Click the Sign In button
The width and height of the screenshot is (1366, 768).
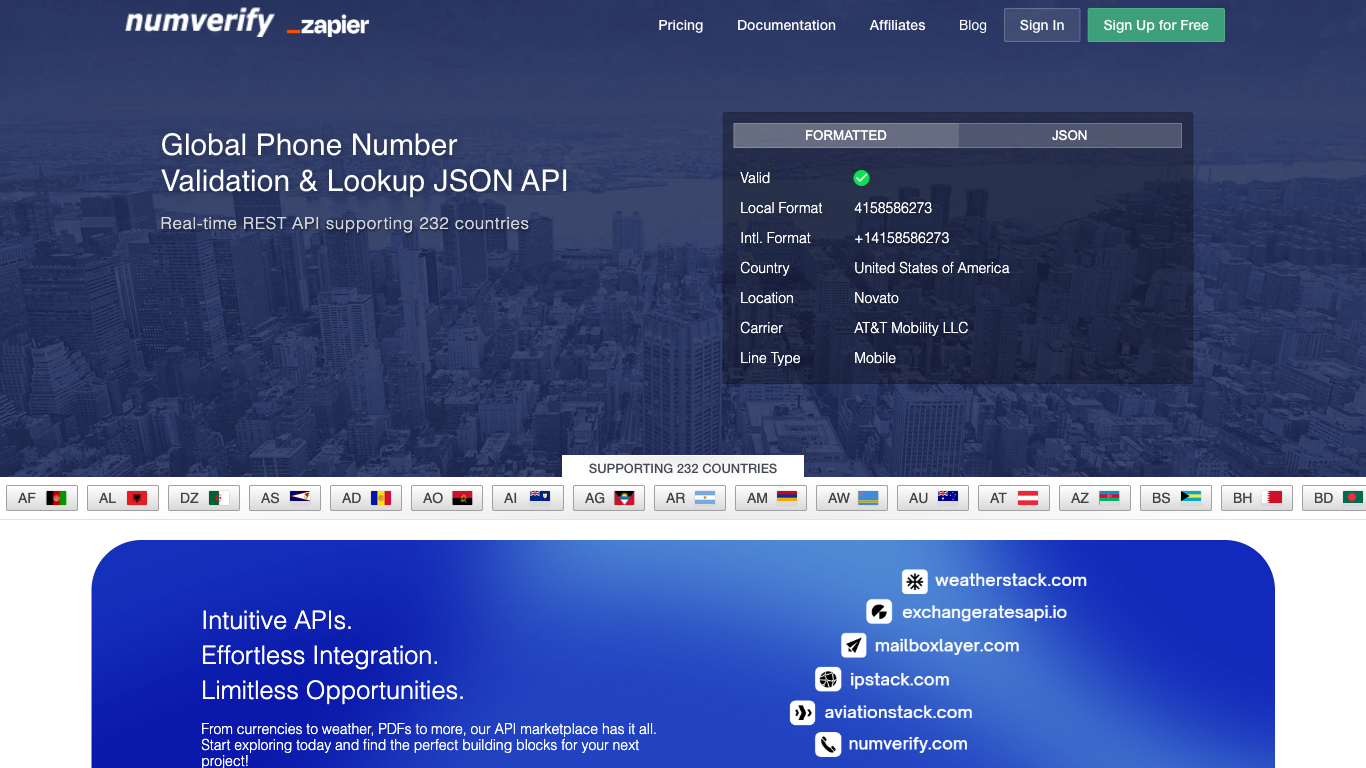pyautogui.click(x=1042, y=25)
